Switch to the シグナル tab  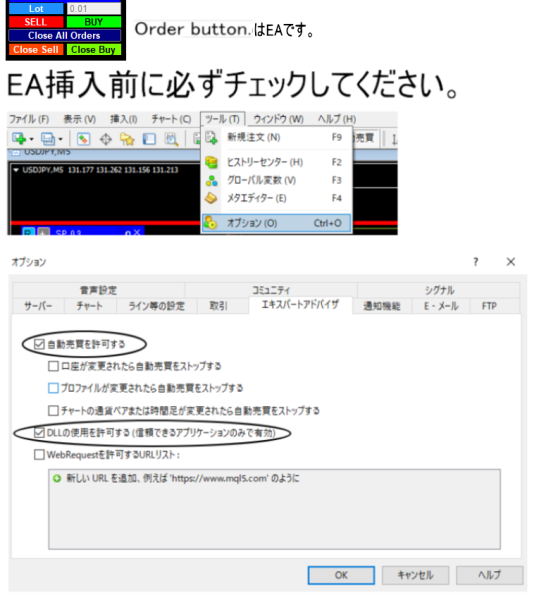[439, 290]
